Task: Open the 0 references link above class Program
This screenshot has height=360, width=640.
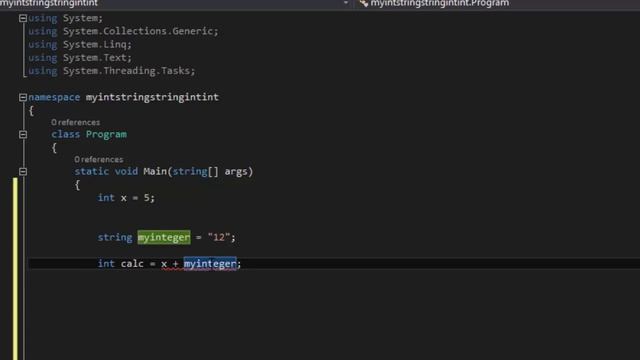Action: (x=76, y=122)
